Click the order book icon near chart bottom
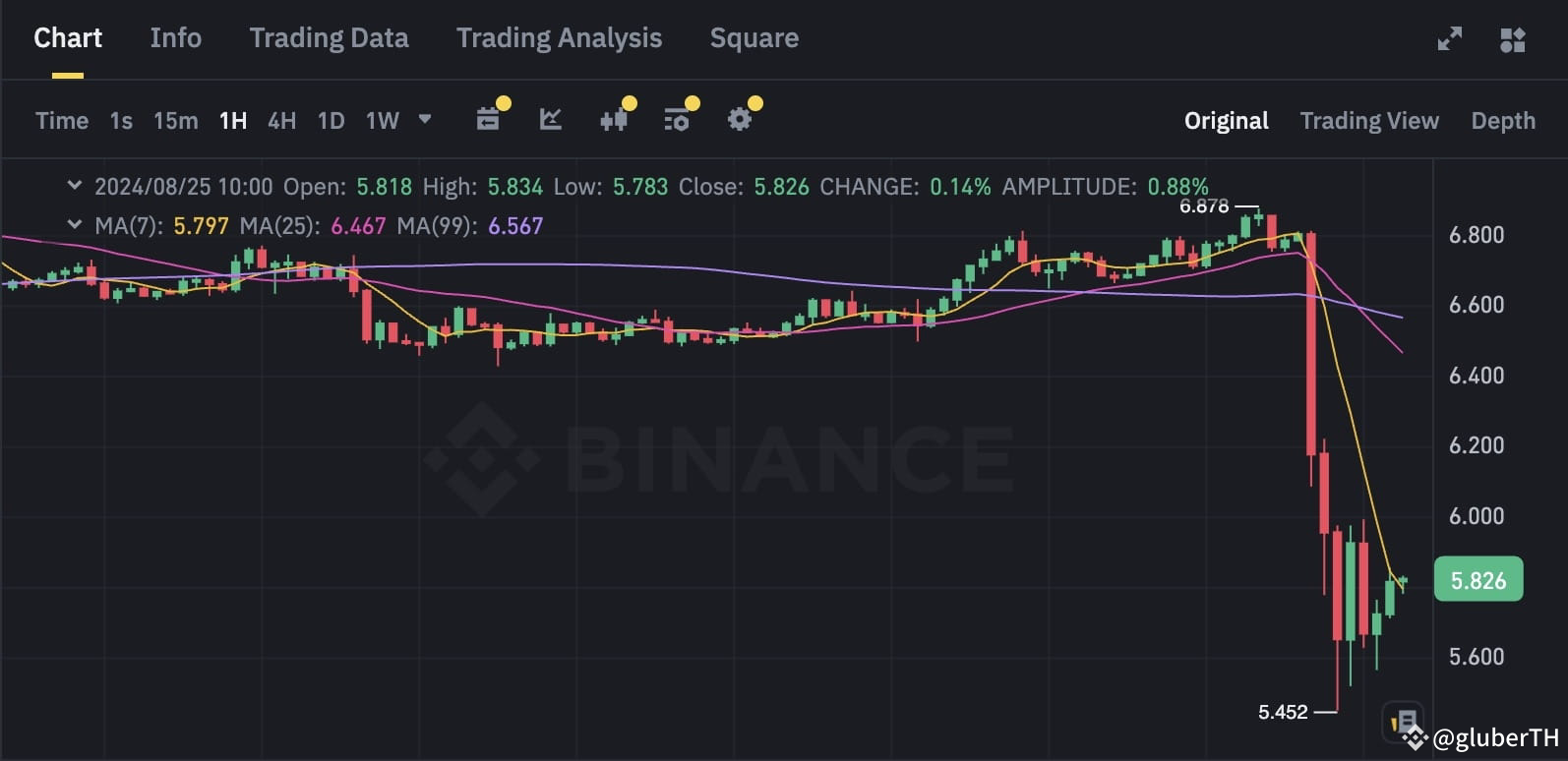 click(x=1404, y=721)
